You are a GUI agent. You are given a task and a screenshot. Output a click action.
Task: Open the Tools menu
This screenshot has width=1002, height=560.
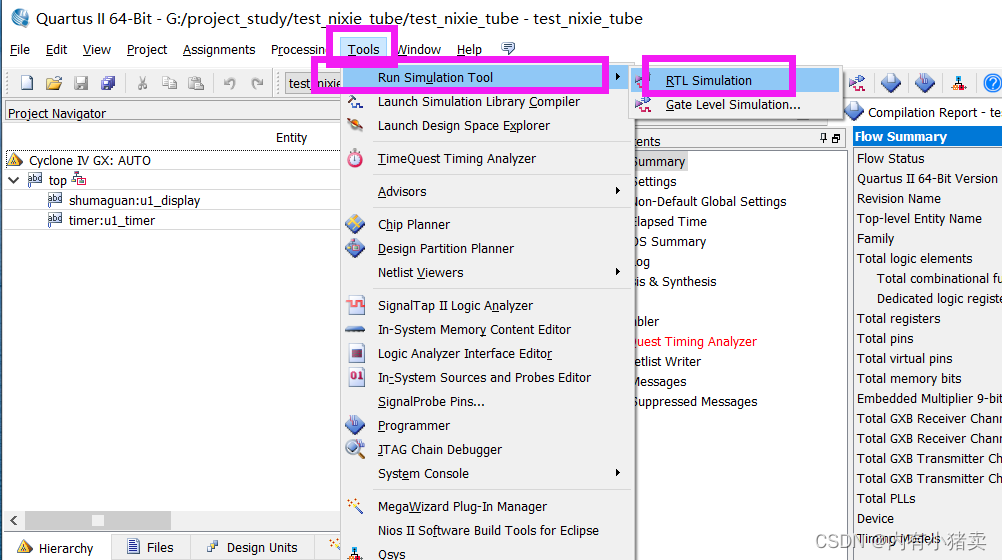click(363, 49)
